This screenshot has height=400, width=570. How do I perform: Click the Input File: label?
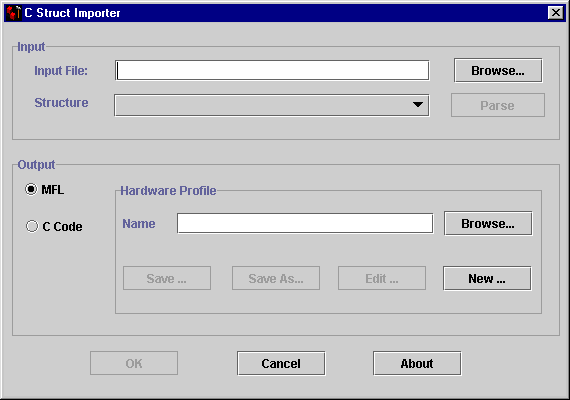tap(61, 71)
